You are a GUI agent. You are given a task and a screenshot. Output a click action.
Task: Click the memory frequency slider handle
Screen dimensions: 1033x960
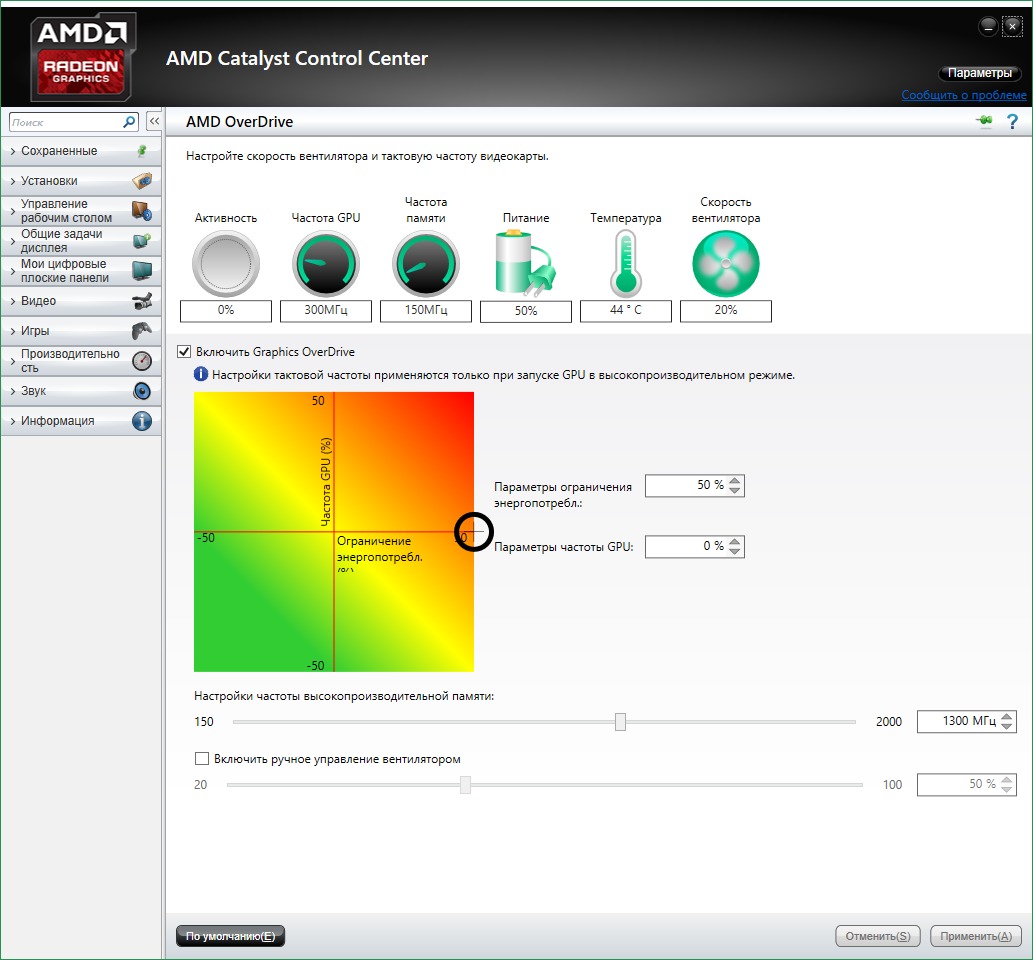620,721
